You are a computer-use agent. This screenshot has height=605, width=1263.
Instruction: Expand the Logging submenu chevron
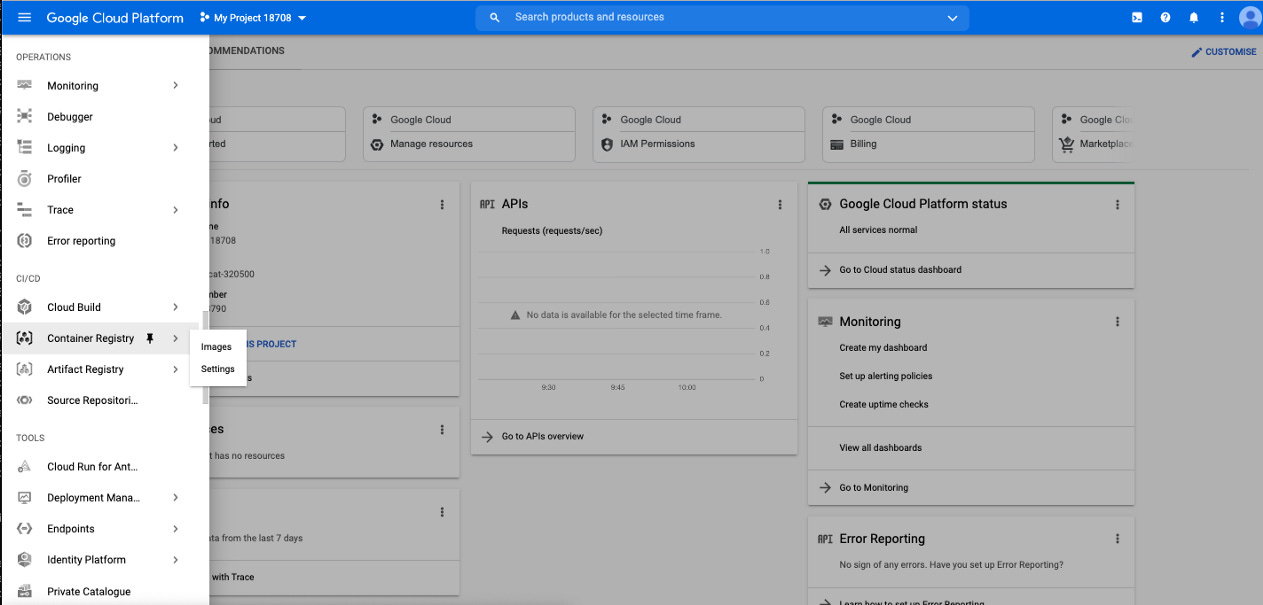(x=175, y=148)
